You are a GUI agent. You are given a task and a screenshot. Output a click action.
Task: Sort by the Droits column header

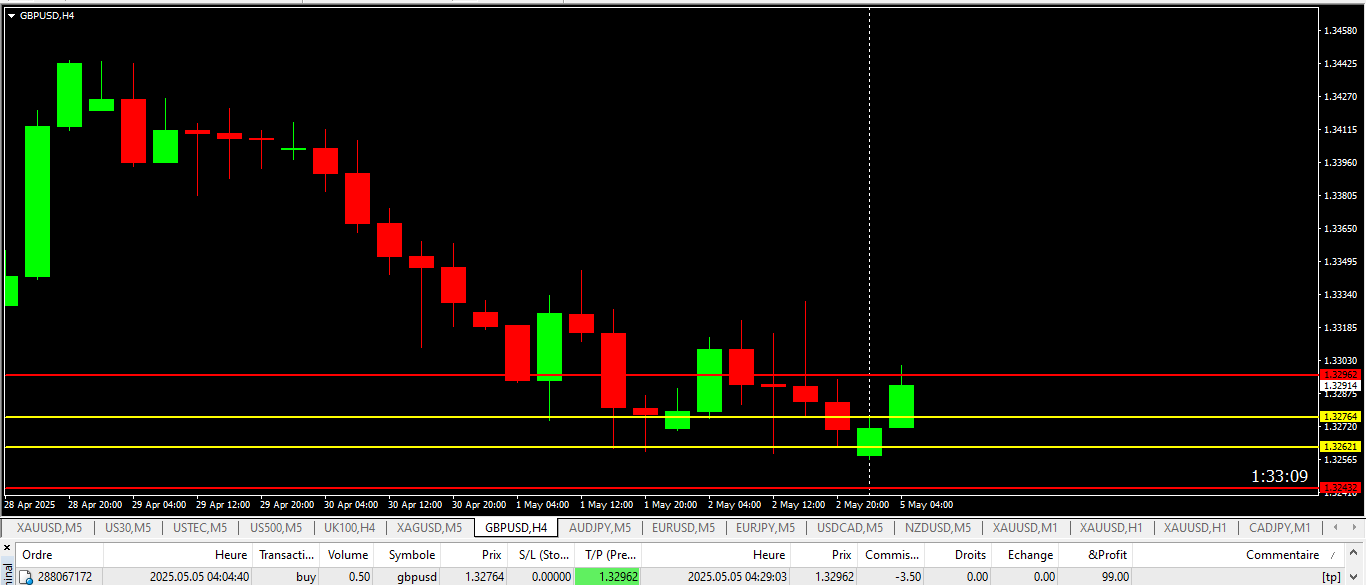(x=958, y=555)
